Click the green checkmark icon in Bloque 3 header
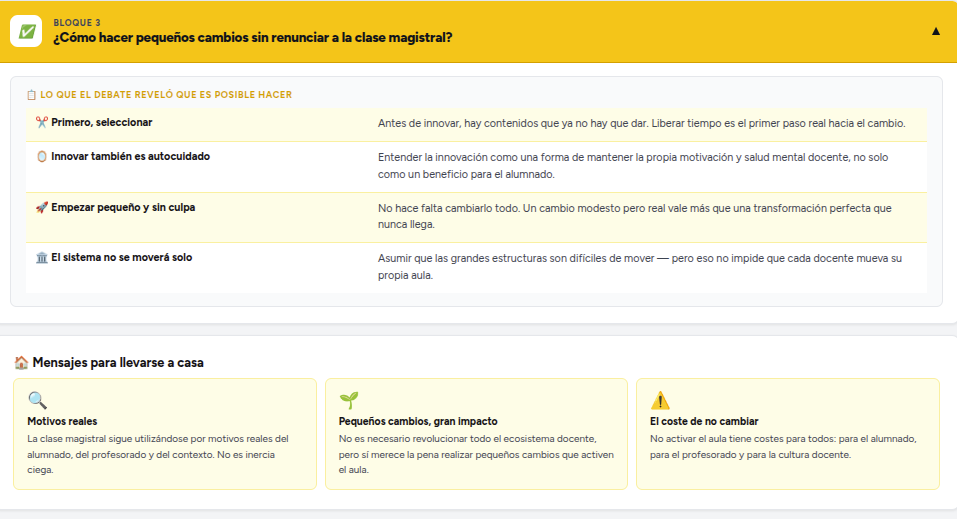Viewport: 957px width, 519px height. [x=25, y=31]
